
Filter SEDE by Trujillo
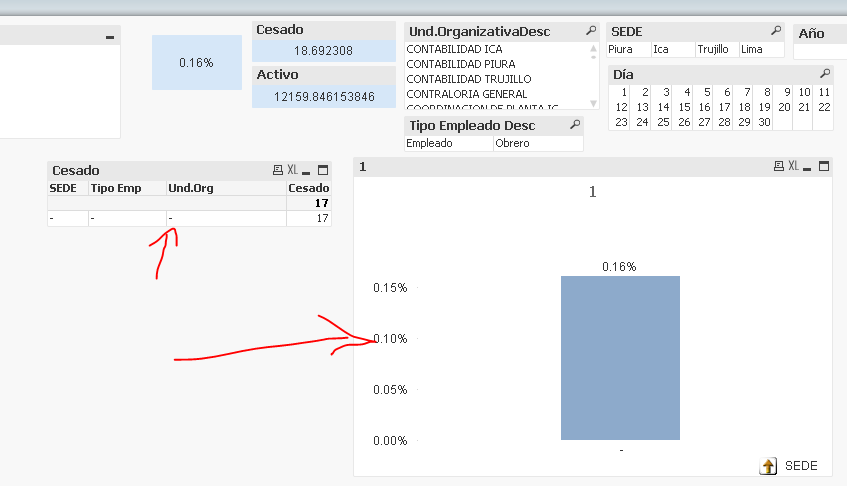pos(717,49)
